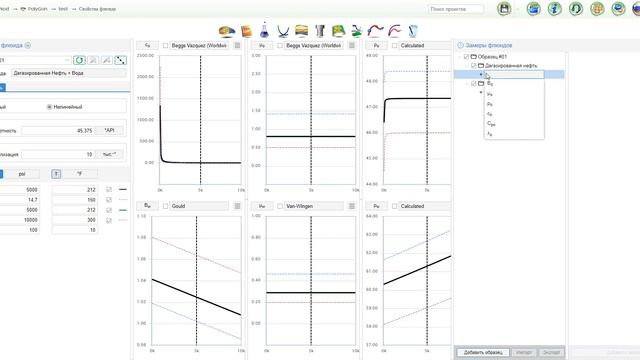Click the Свойства флюида breadcrumb link
Viewport: 640px width, 360px height.
(97, 9)
